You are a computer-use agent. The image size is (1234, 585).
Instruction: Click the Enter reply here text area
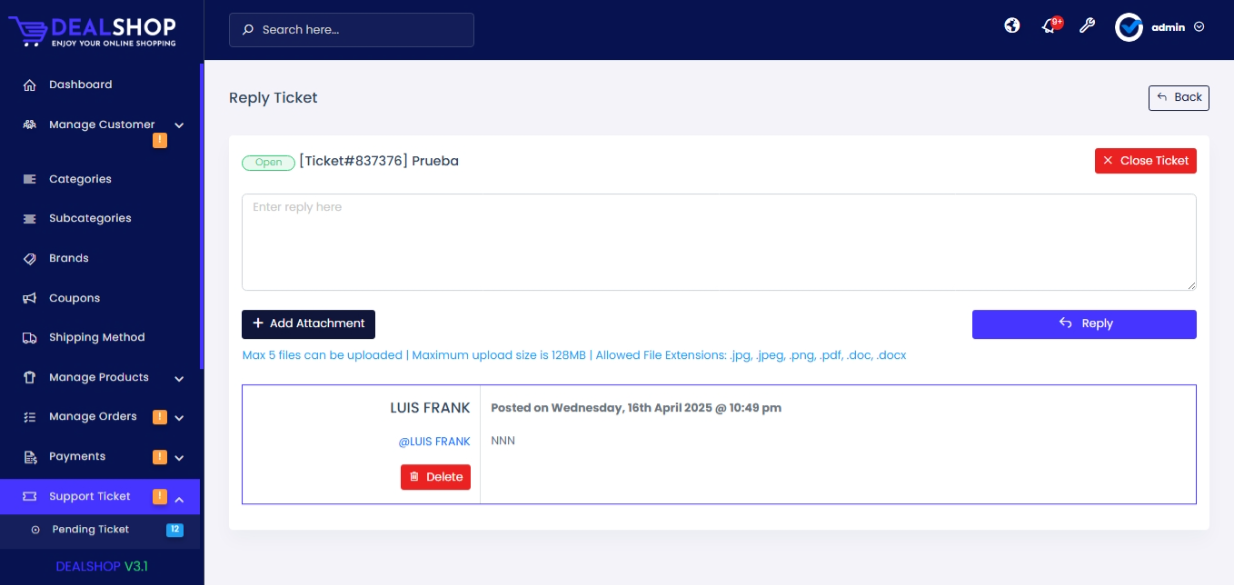coord(718,242)
